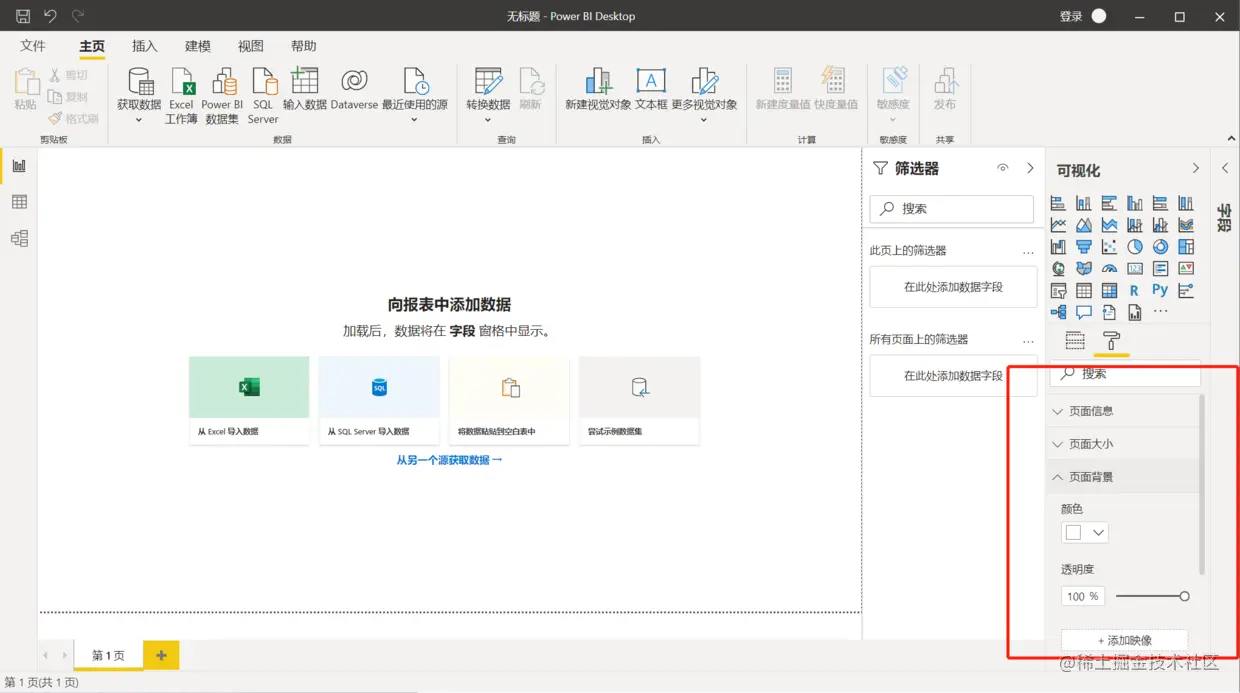Select the slicer visual

pyautogui.click(x=1058, y=291)
